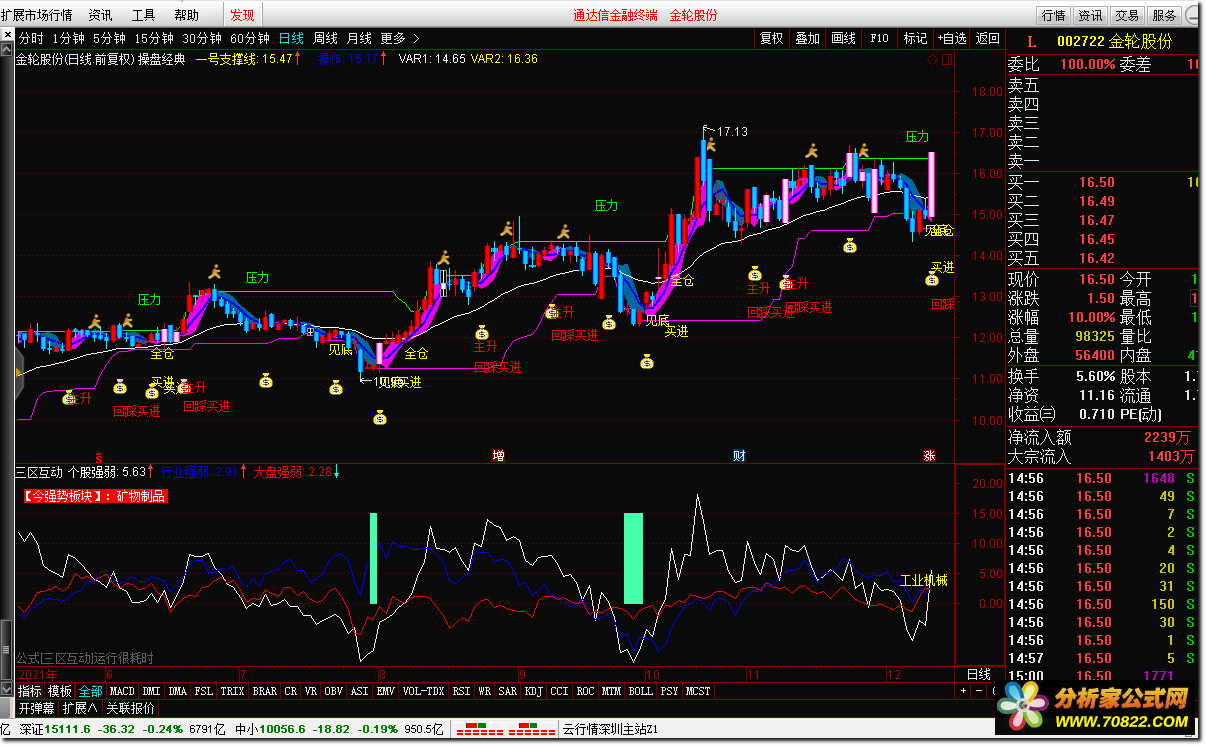Select the 日线 daily period
1207x746 pixels.
coord(291,38)
